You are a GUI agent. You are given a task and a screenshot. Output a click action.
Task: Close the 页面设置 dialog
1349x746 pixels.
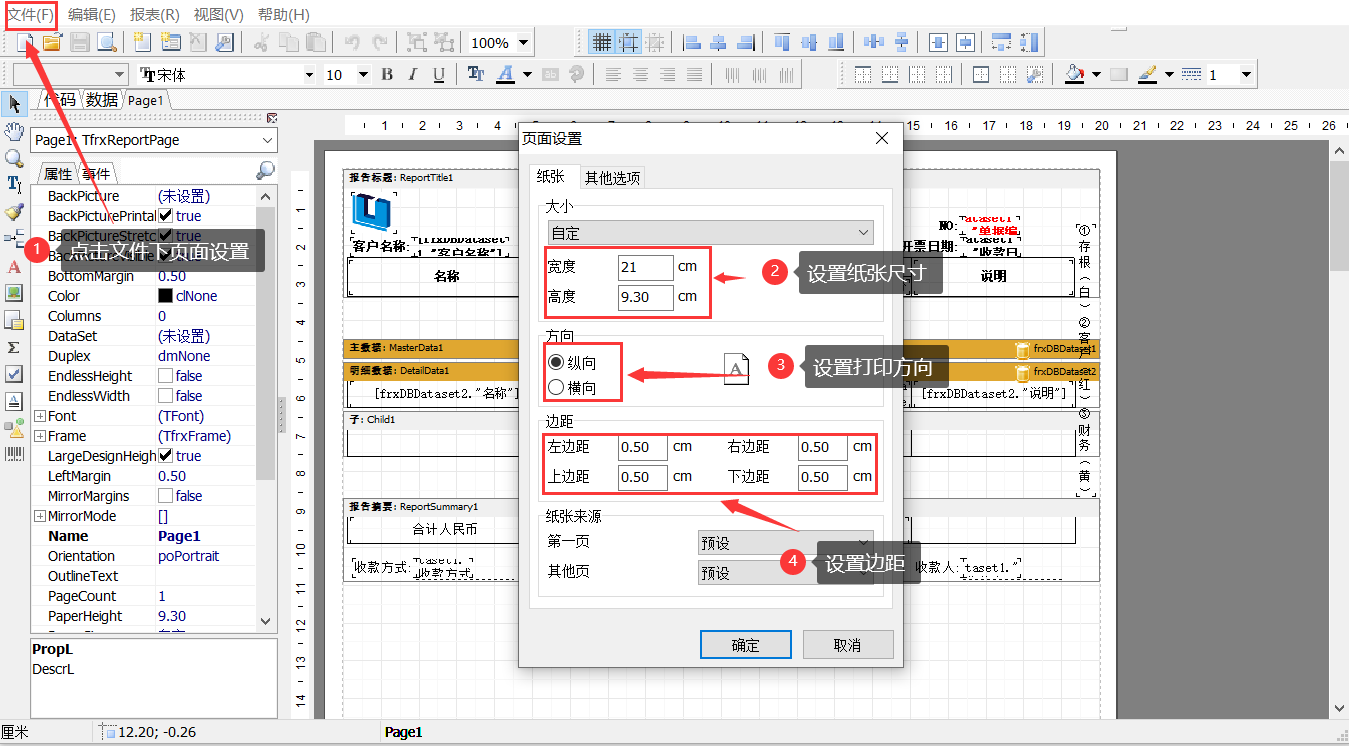point(881,138)
